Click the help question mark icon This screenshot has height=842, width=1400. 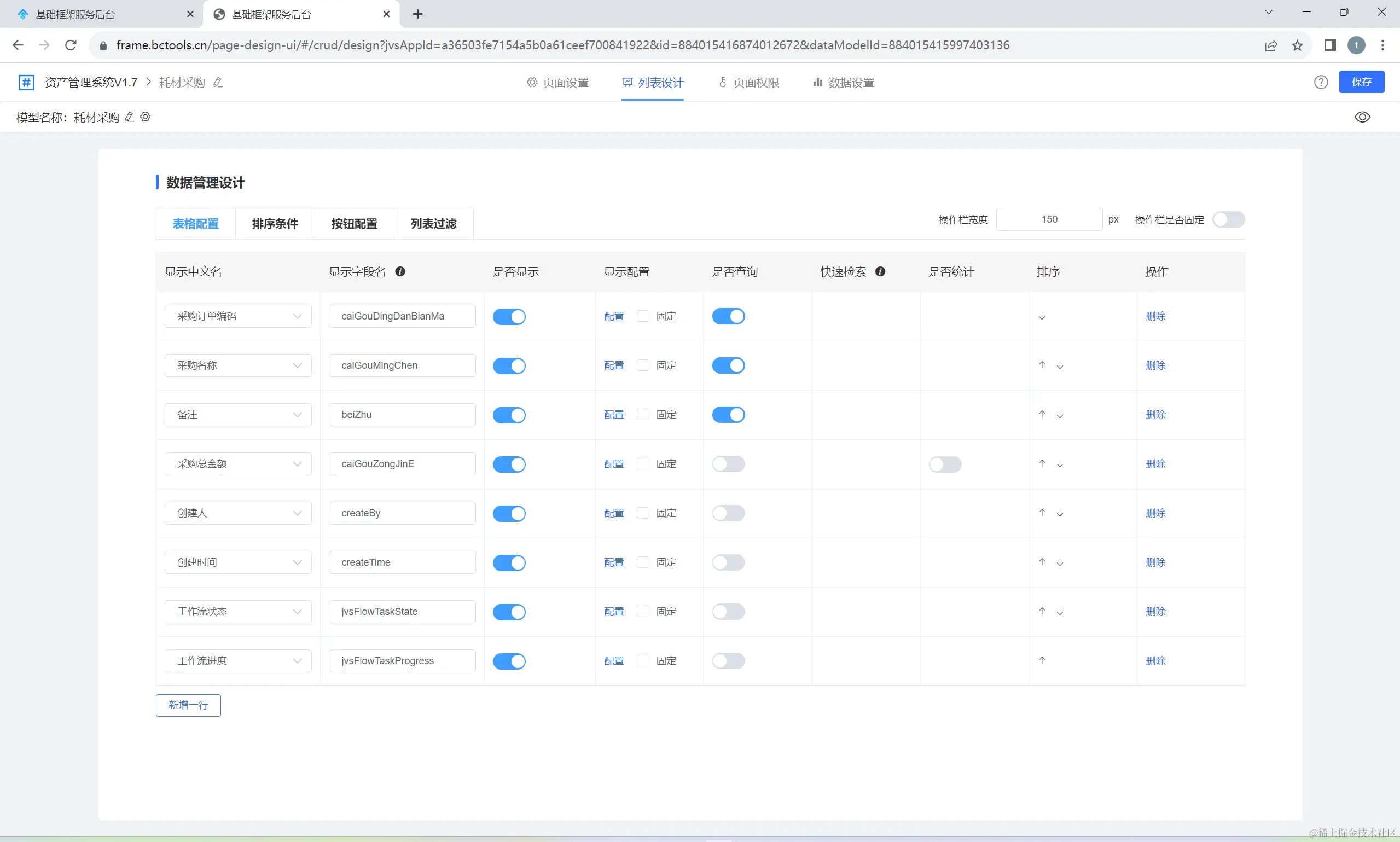click(x=1321, y=82)
